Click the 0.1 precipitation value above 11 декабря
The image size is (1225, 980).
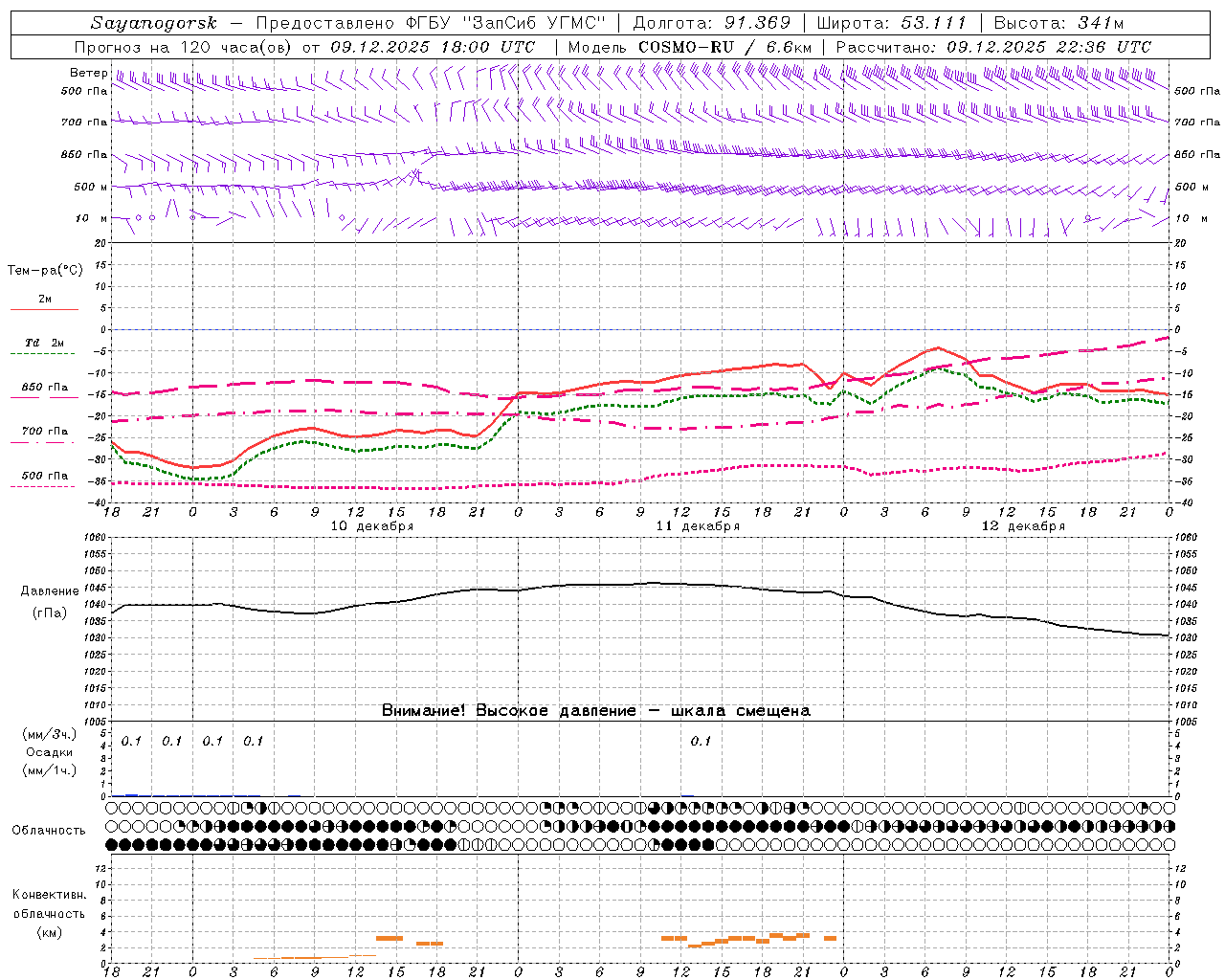[701, 741]
